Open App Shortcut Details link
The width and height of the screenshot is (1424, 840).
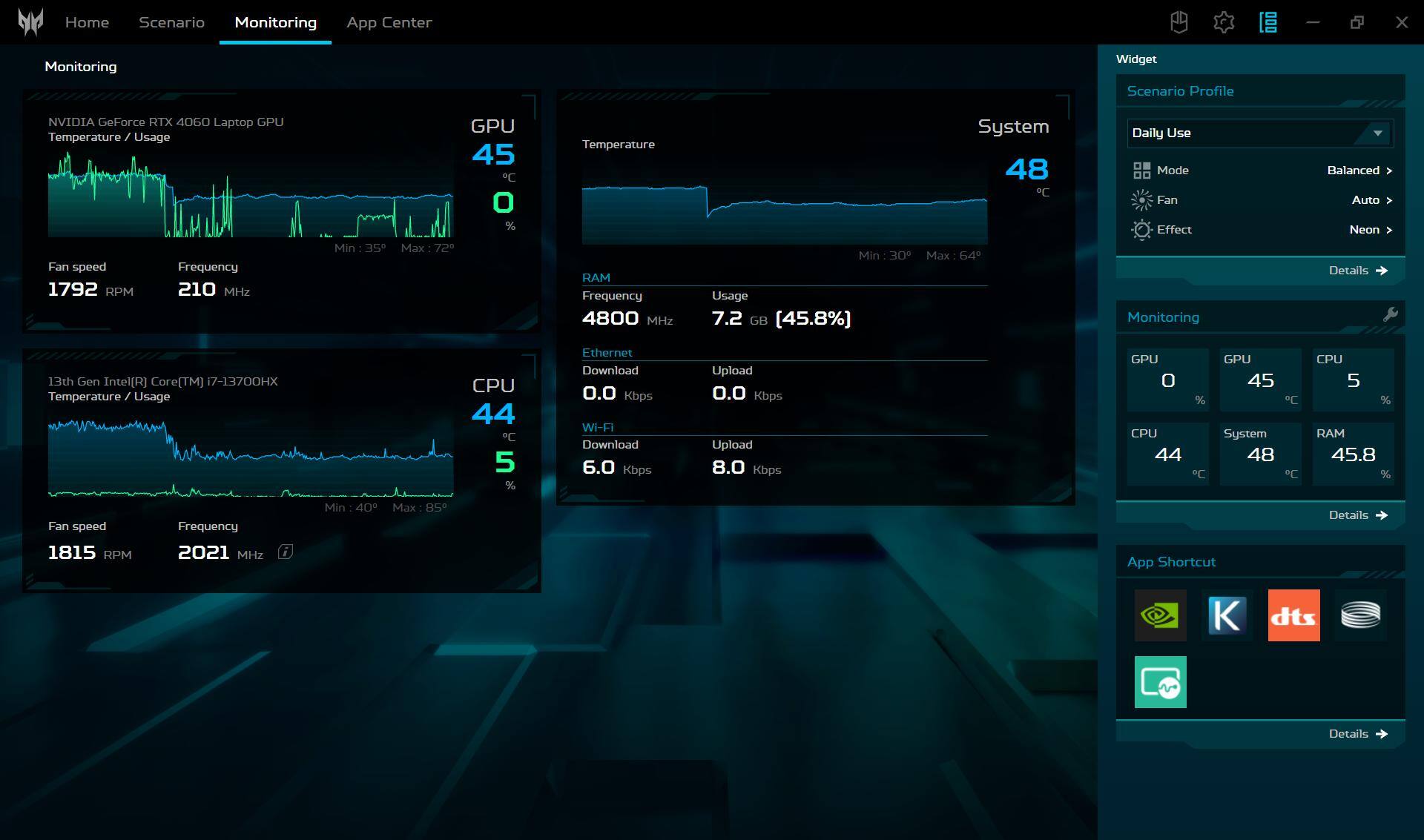[1357, 734]
